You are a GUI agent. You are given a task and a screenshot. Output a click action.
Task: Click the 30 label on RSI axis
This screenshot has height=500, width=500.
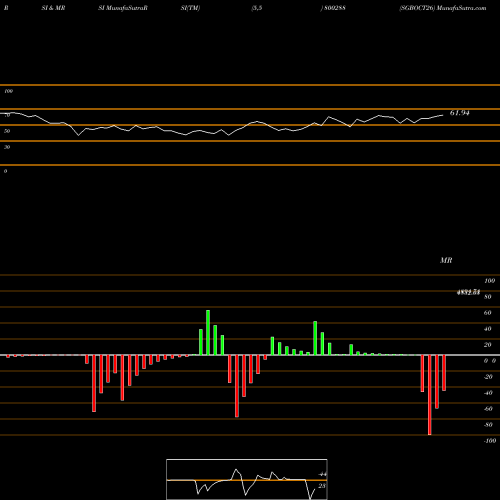click(x=7, y=147)
